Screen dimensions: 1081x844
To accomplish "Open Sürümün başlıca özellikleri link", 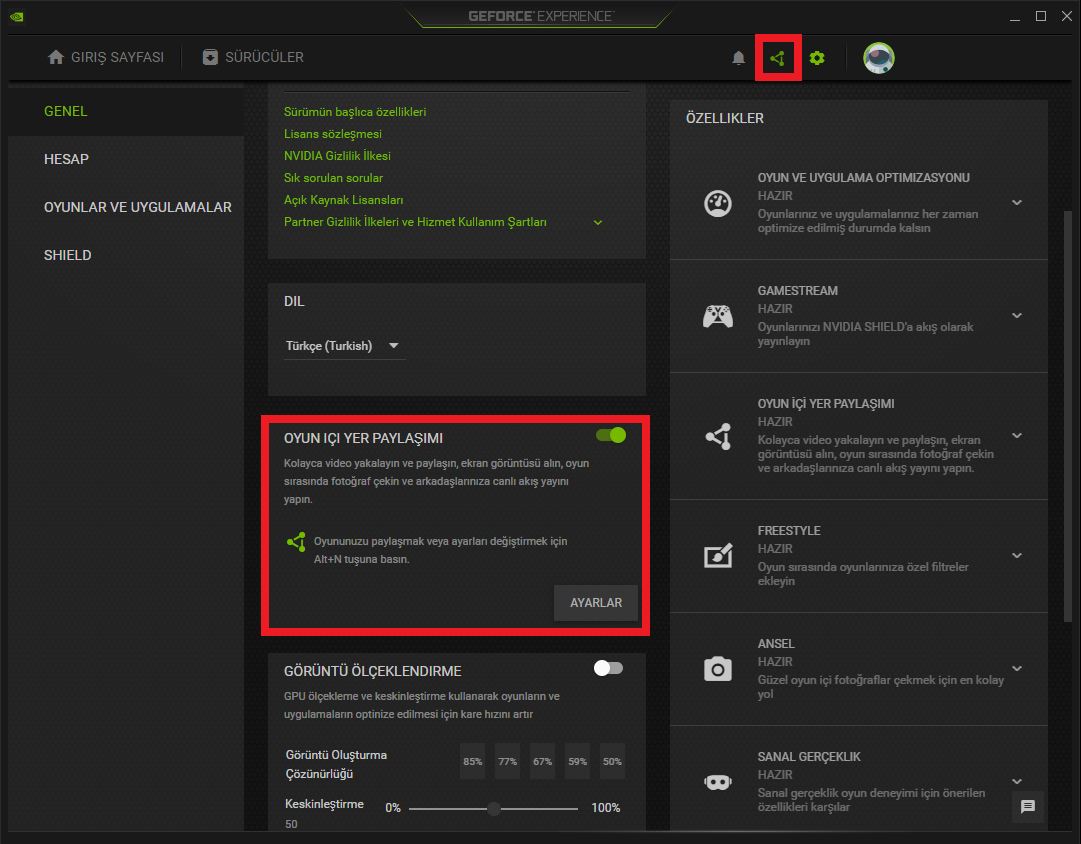I will pos(355,112).
